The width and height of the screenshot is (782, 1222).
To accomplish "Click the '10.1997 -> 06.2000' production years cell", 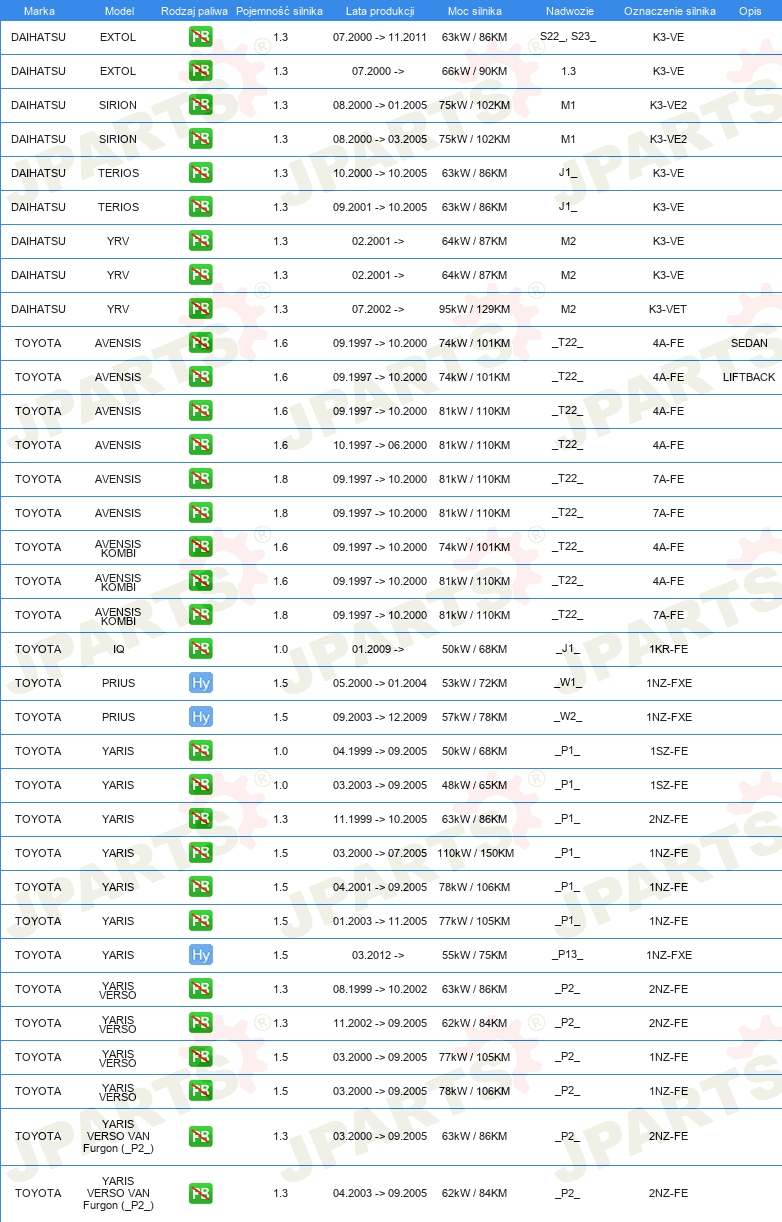I will [380, 445].
